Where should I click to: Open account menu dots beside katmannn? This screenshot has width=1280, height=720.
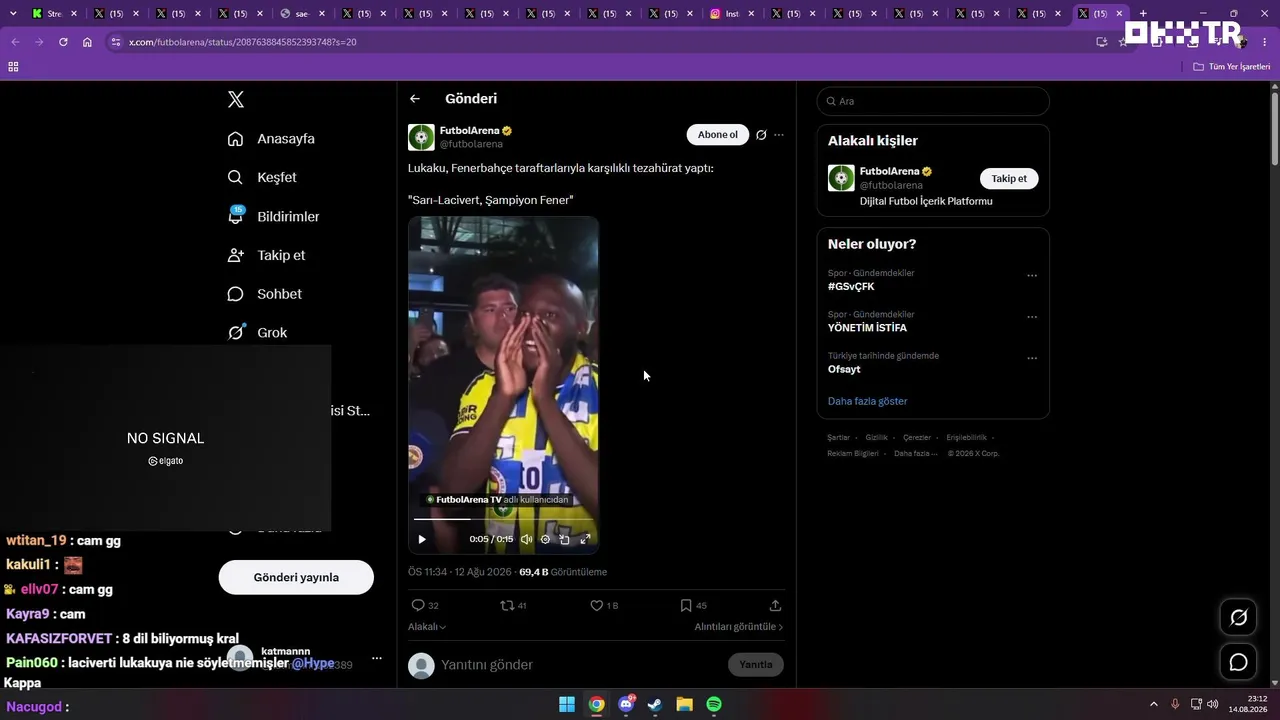coord(377,658)
